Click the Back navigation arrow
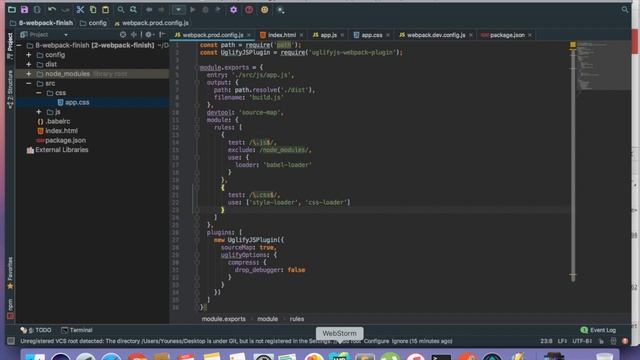 click(149, 9)
